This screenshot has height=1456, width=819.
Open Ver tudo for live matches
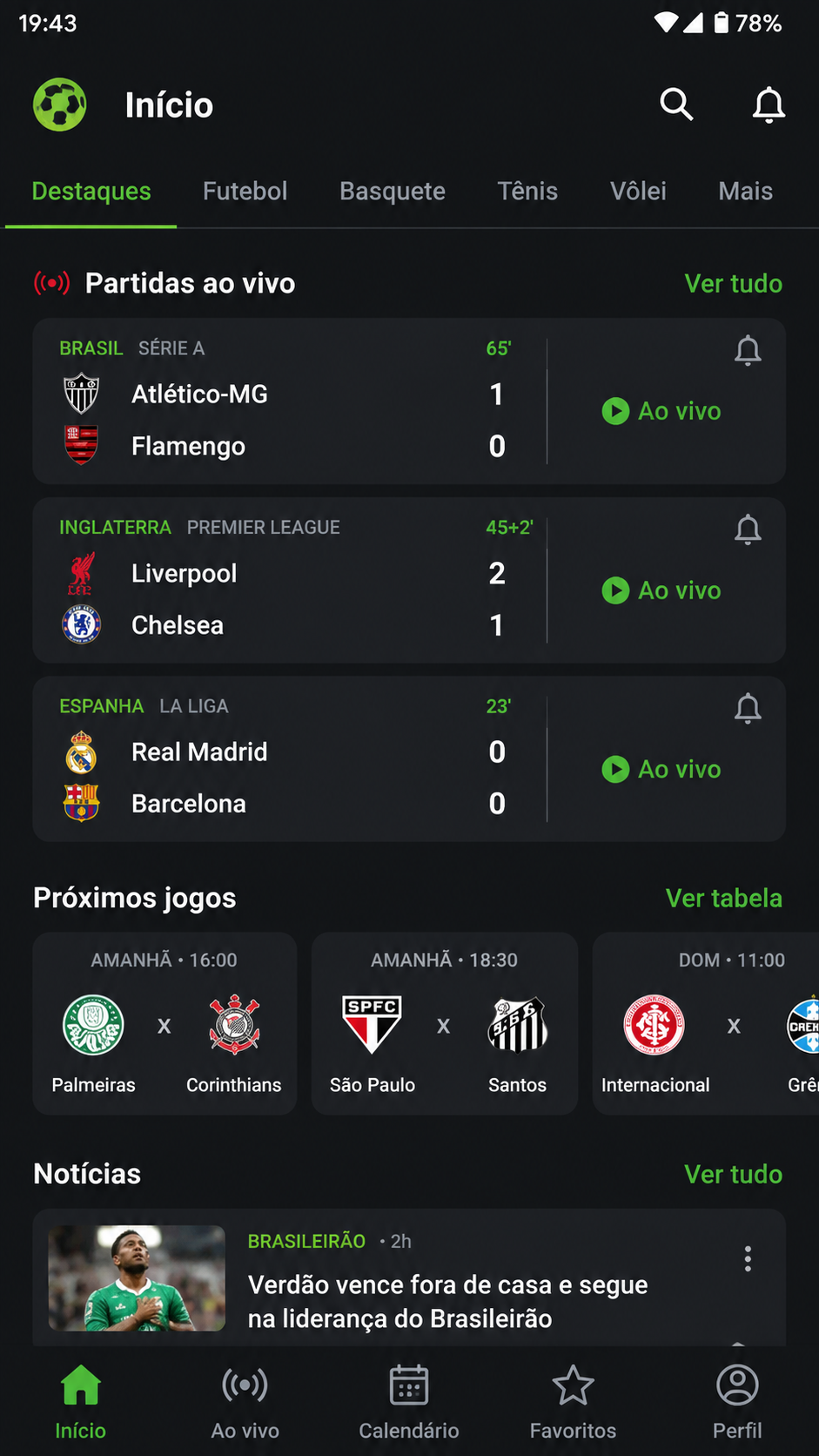733,283
